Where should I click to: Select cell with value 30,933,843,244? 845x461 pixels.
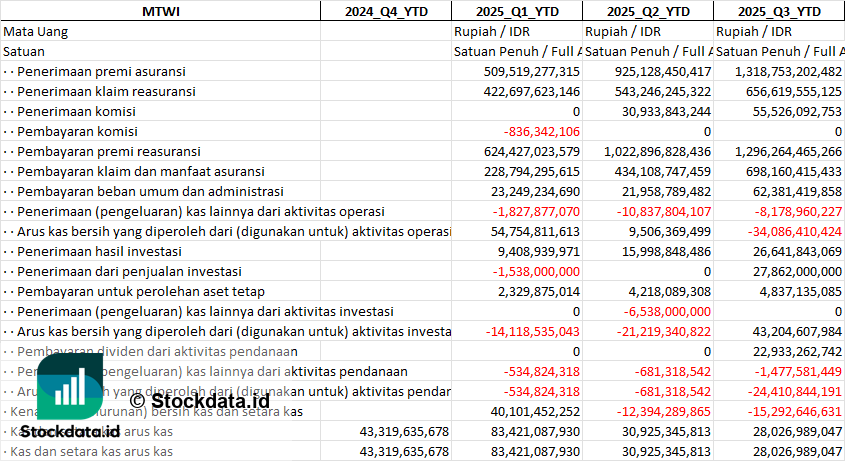[648, 111]
